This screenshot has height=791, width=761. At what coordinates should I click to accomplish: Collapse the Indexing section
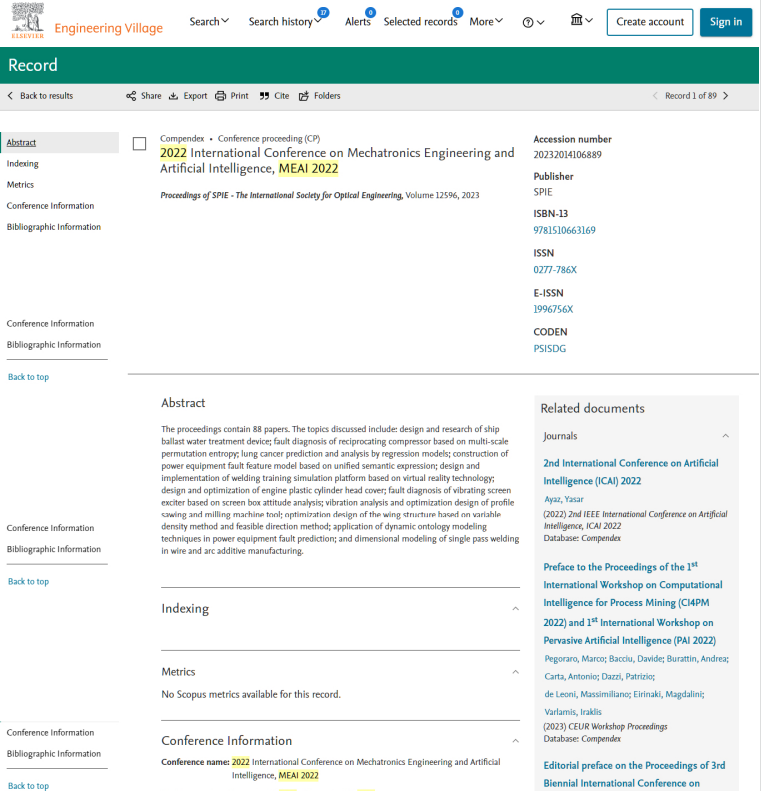[x=515, y=609]
